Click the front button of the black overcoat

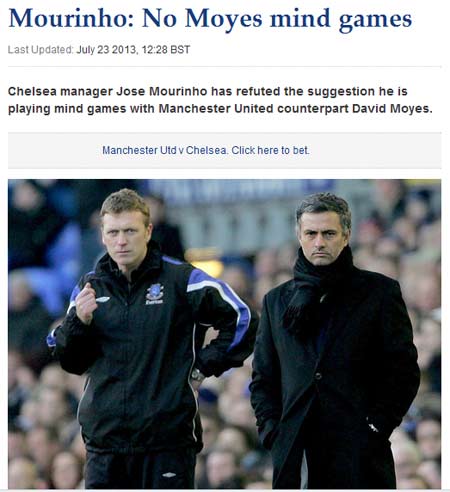pos(318,376)
